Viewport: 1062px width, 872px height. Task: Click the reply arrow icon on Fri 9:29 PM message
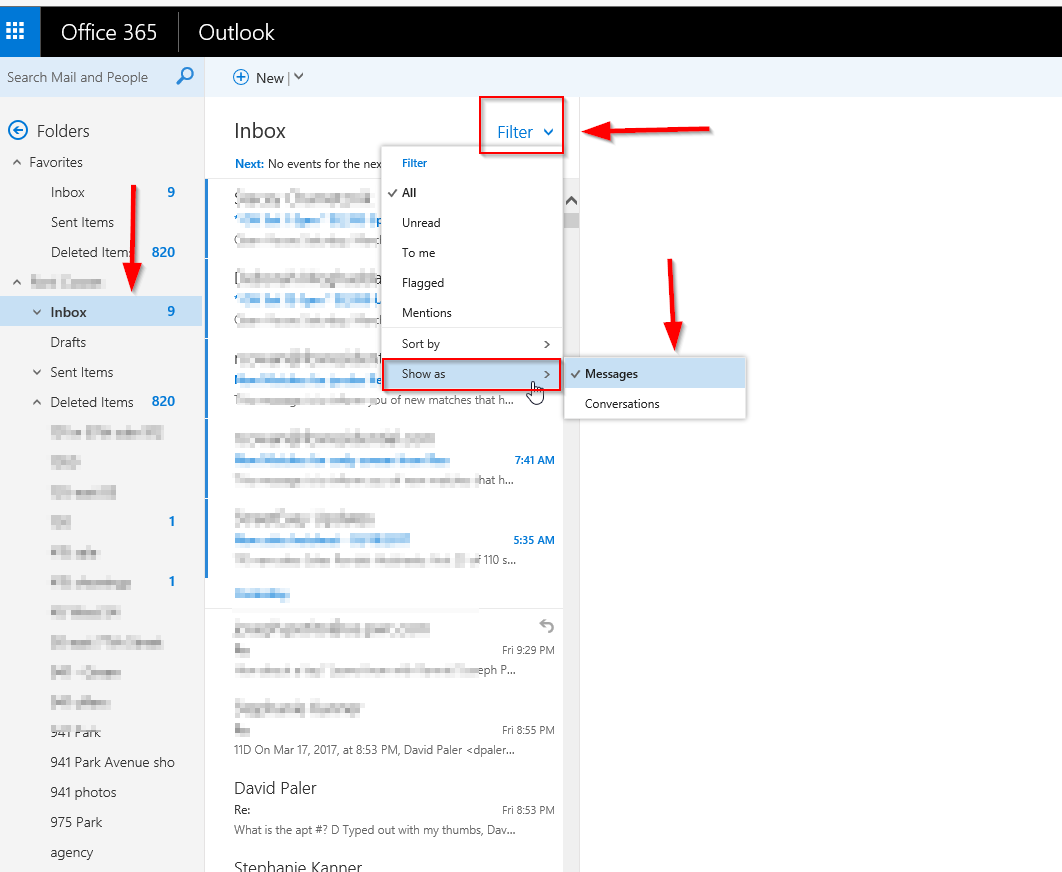click(546, 626)
